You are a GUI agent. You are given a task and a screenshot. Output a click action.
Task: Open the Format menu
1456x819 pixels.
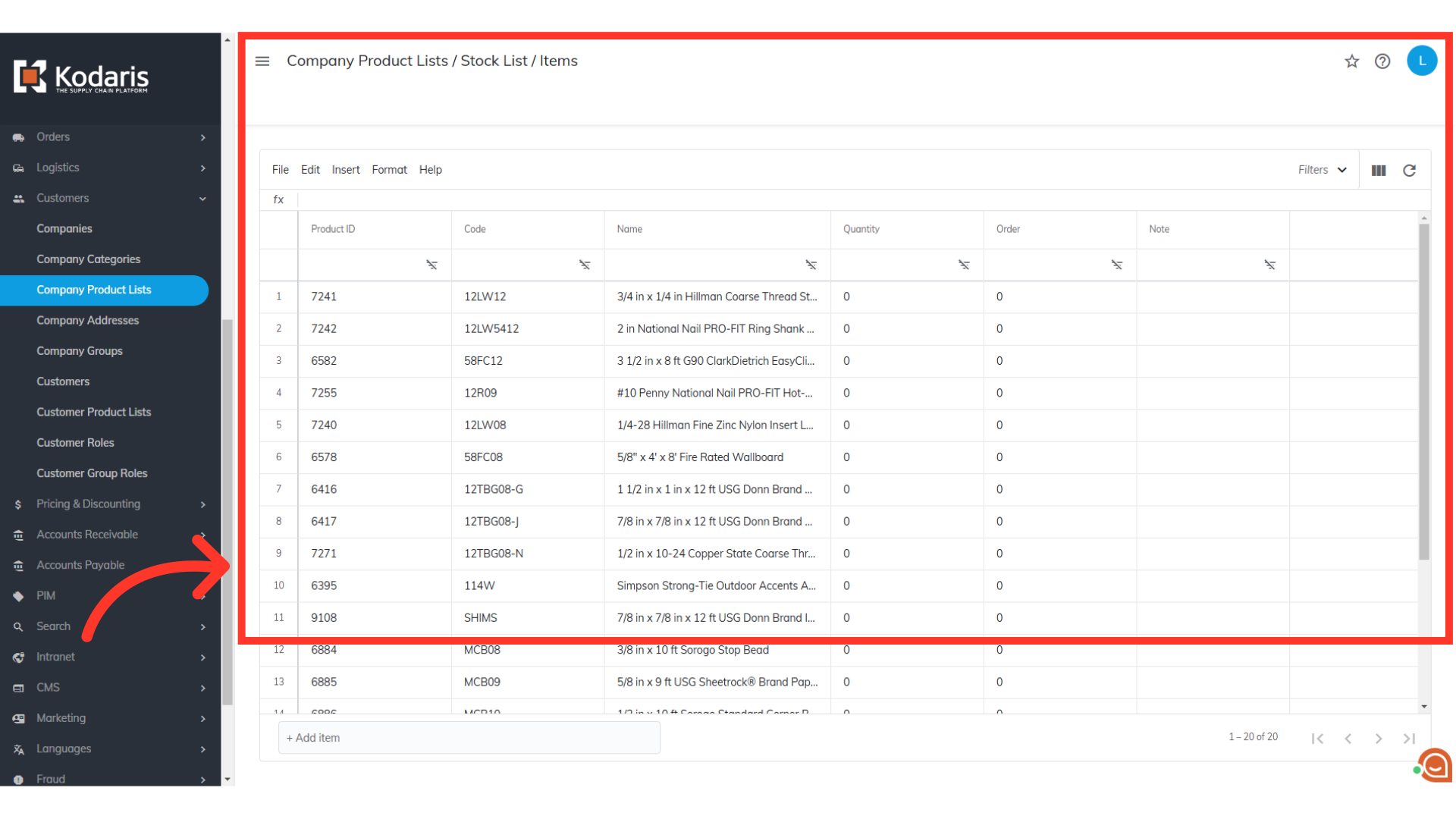point(389,170)
